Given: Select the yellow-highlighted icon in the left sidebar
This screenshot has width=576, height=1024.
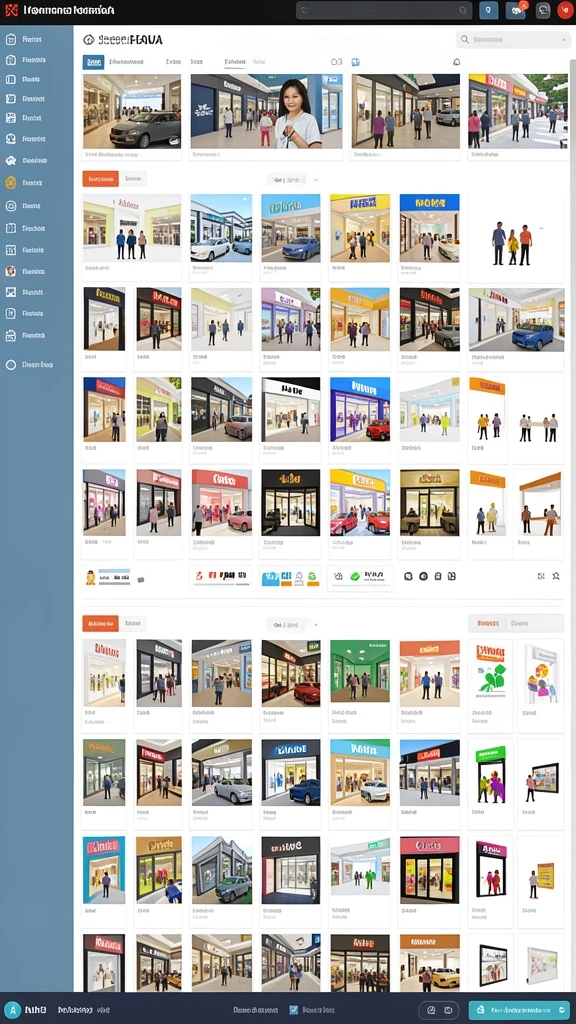Looking at the screenshot, I should [x=10, y=183].
